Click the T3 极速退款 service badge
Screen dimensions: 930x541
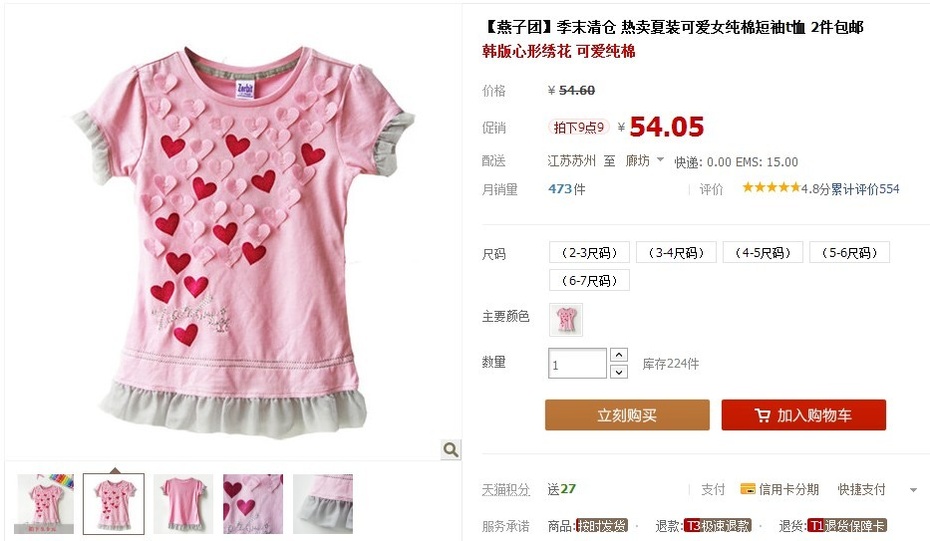click(x=718, y=526)
